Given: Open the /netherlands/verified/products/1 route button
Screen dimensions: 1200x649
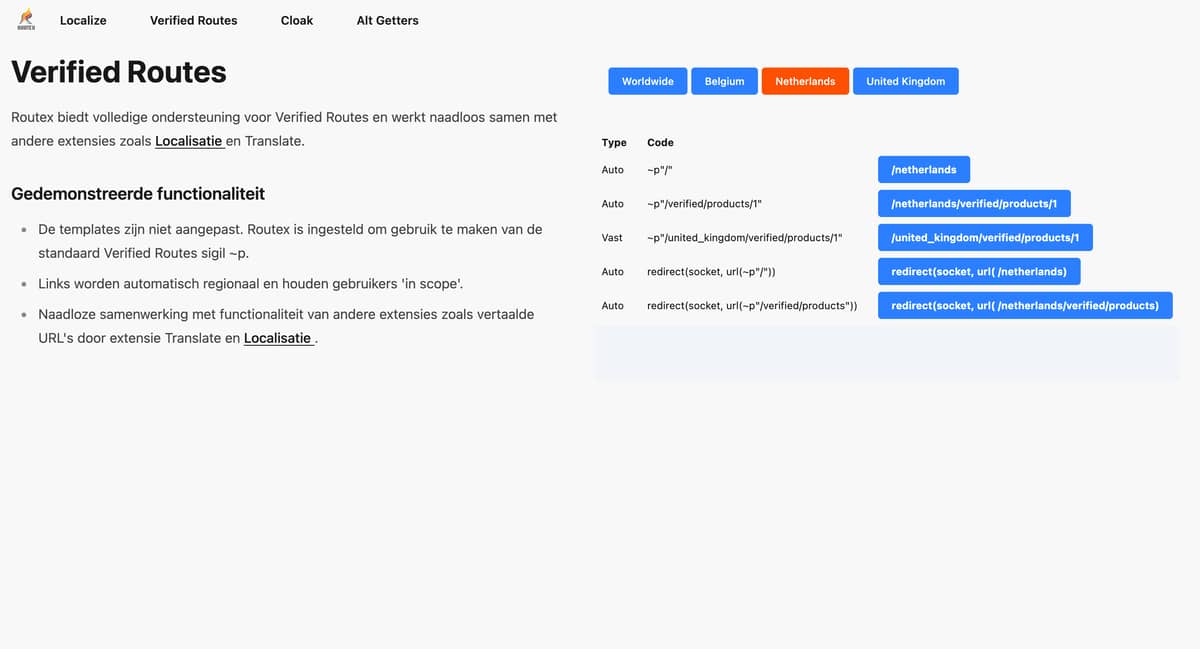Looking at the screenshot, I should coord(973,204).
